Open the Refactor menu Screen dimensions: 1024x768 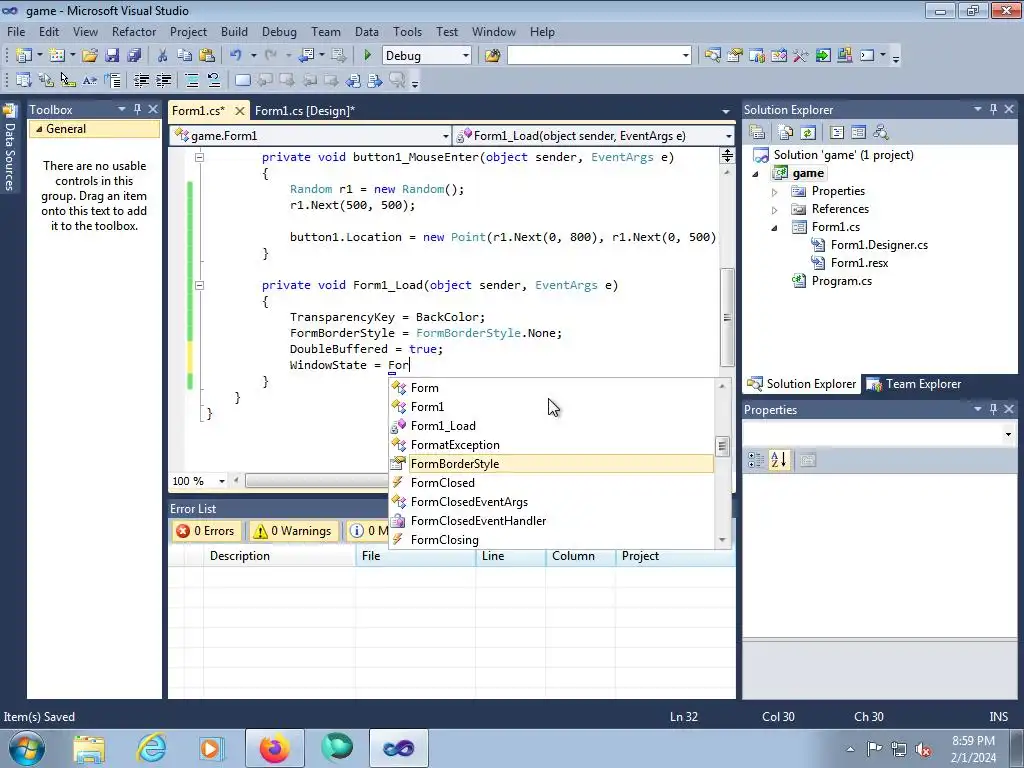pos(134,31)
